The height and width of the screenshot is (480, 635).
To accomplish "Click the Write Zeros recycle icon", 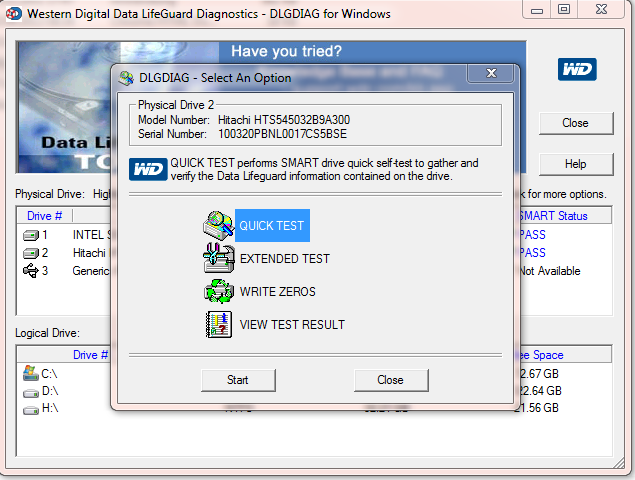I will tap(218, 291).
